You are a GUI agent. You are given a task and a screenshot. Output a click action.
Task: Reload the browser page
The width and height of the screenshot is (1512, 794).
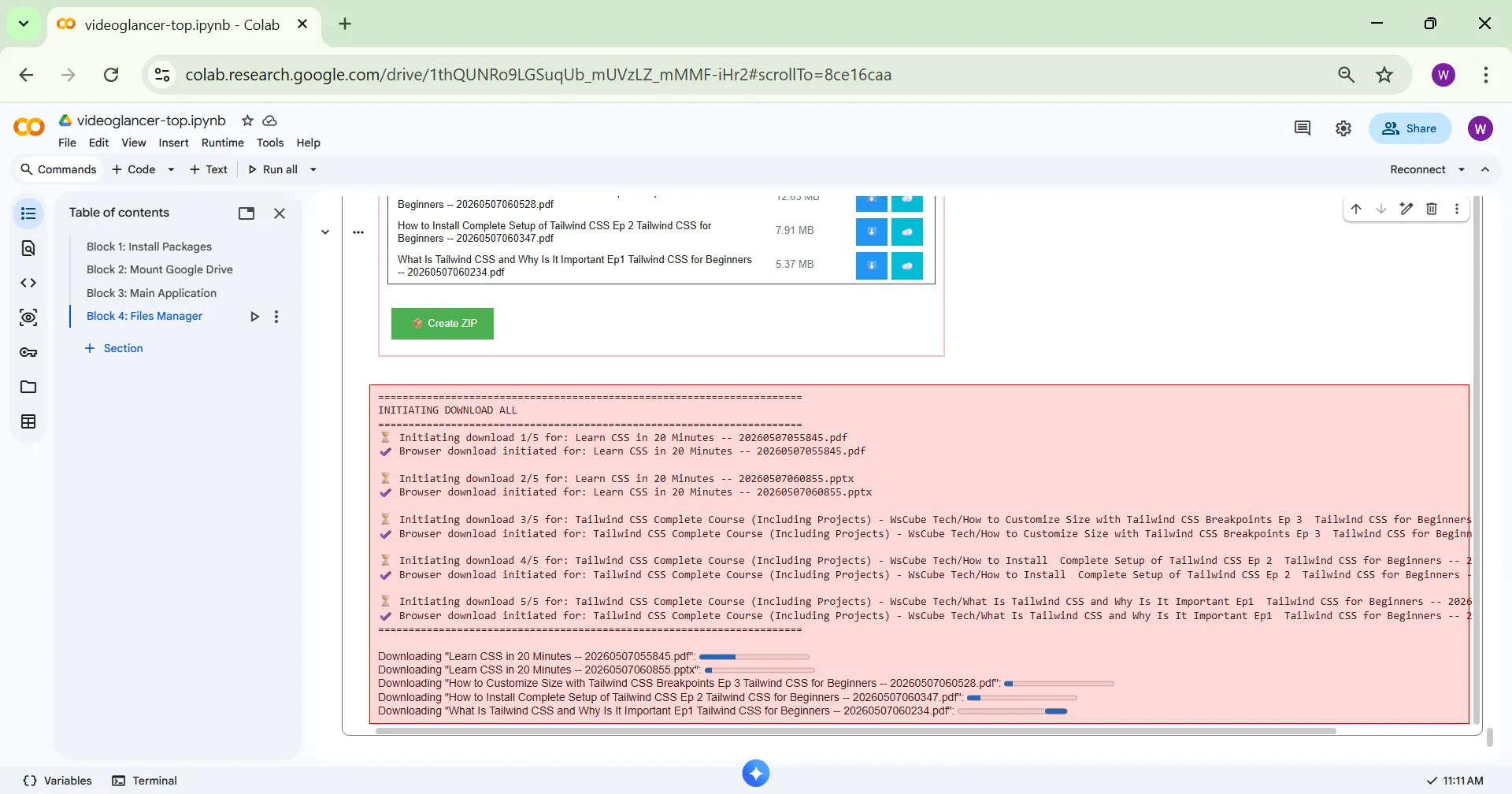[x=111, y=75]
